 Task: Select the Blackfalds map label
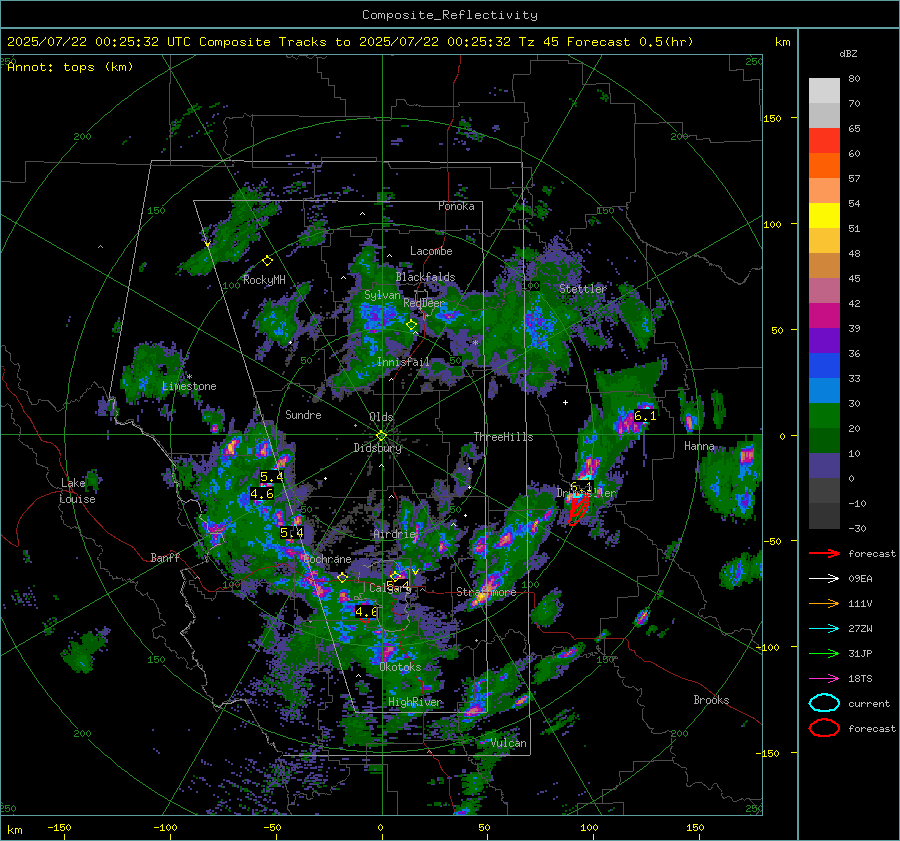coord(425,277)
